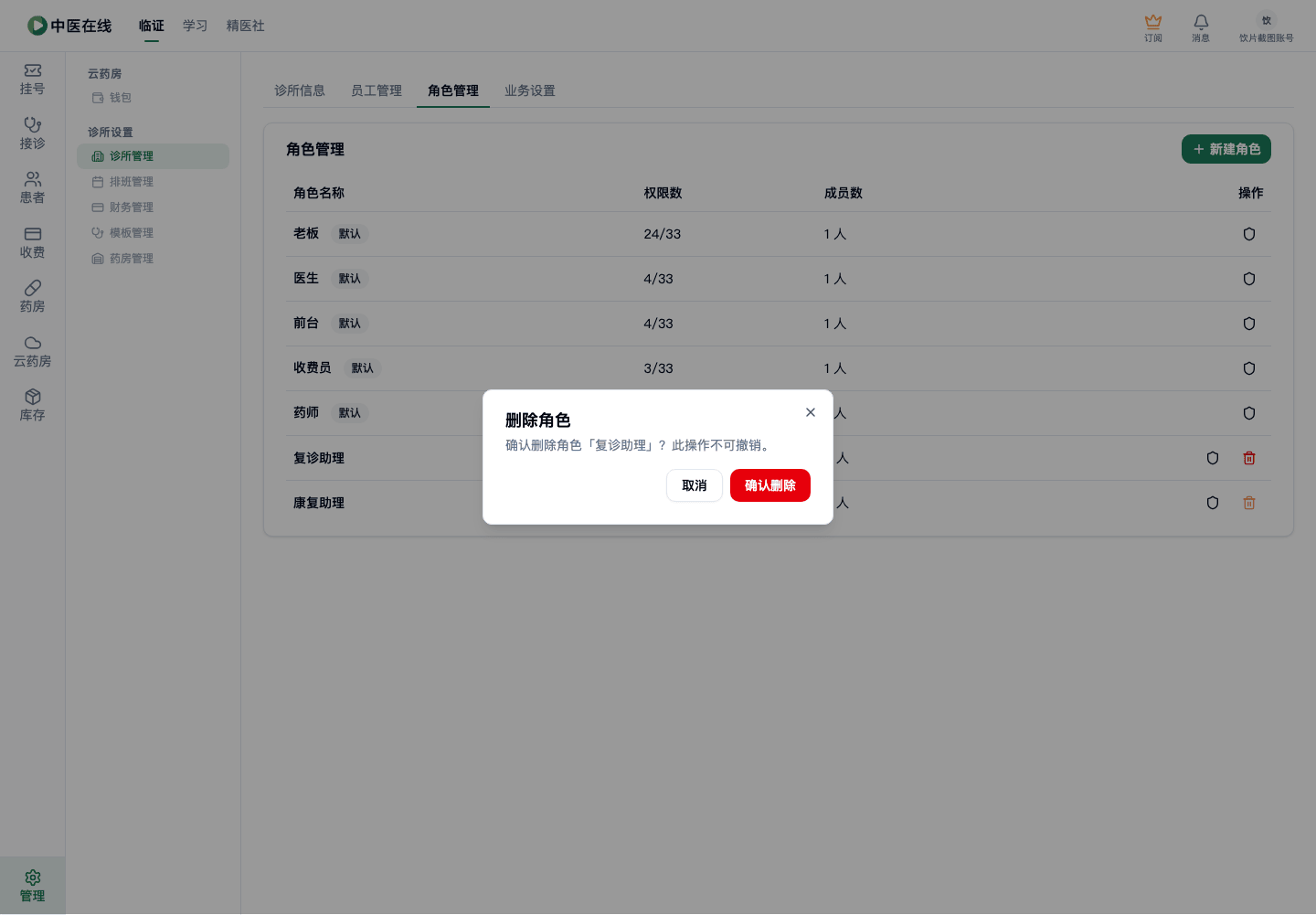Open the 业务设置 tab
The width and height of the screenshot is (1316, 915).
530,90
